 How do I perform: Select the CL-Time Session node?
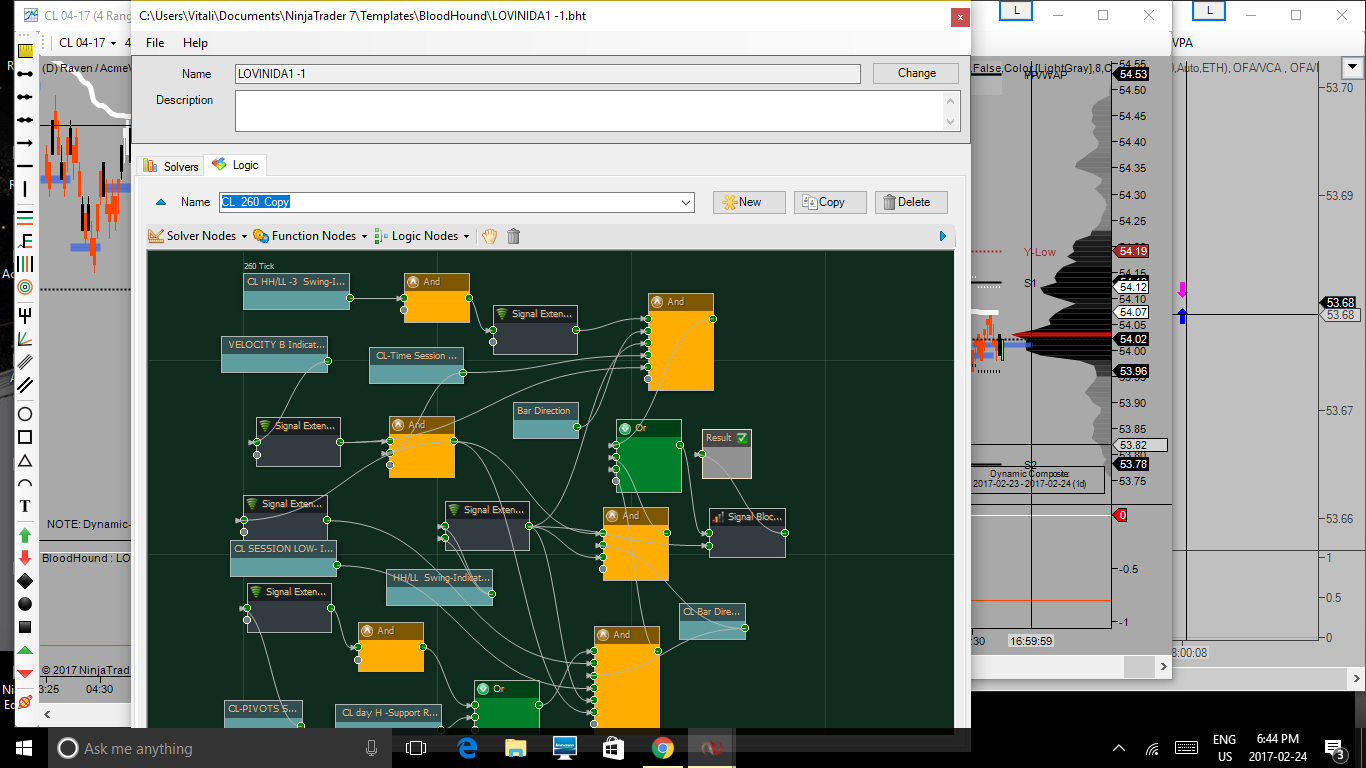point(416,365)
